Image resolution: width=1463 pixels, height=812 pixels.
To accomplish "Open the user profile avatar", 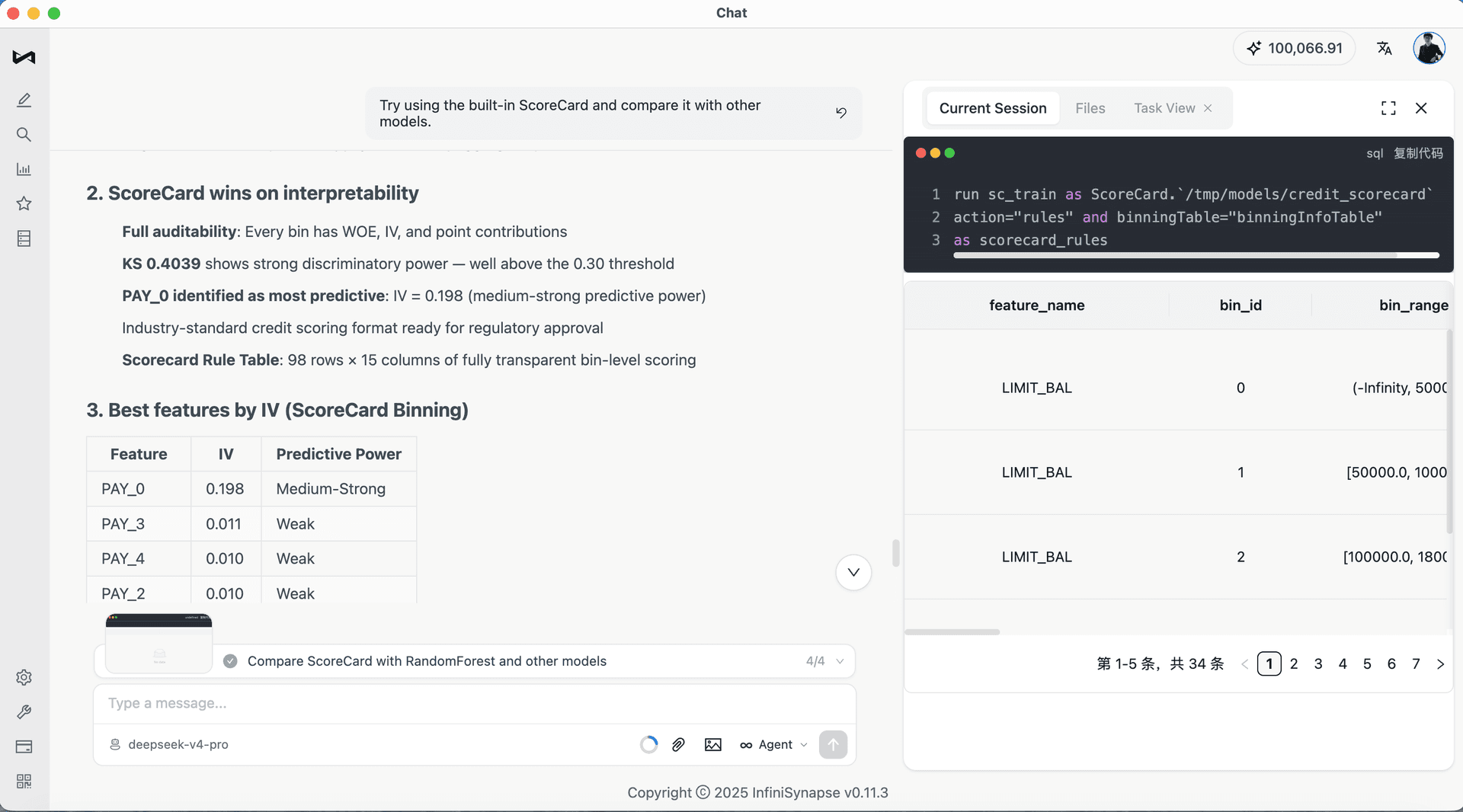I will tap(1429, 48).
